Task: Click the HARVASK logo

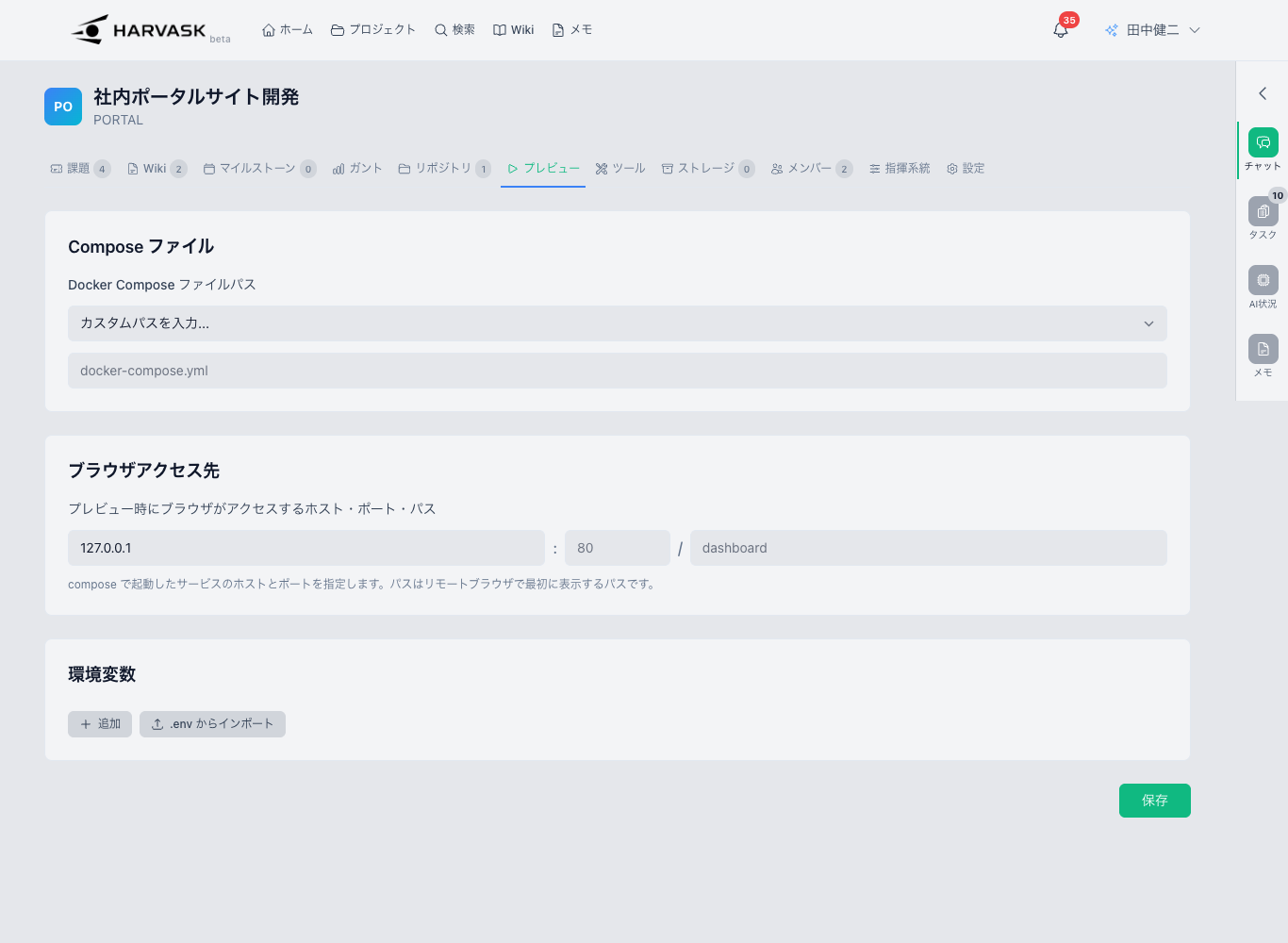Action: [140, 30]
